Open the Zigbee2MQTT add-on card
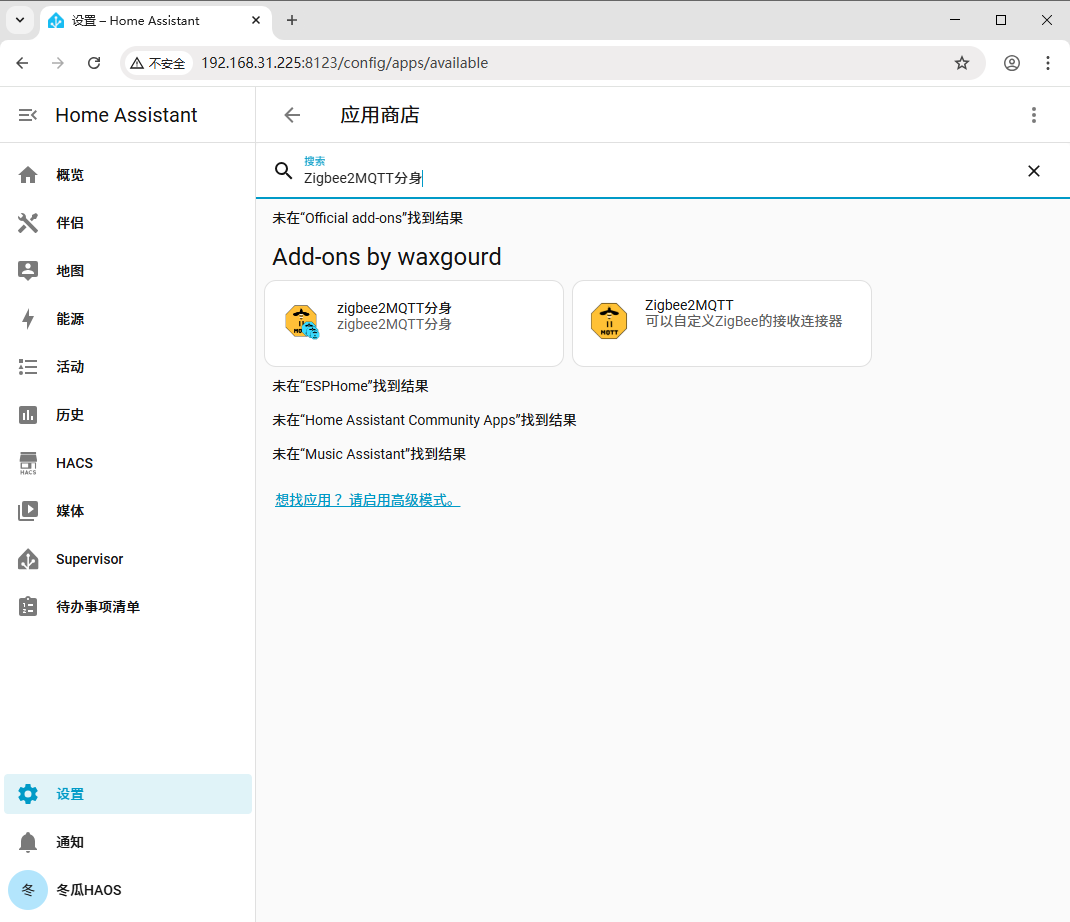This screenshot has height=922, width=1070. (722, 323)
